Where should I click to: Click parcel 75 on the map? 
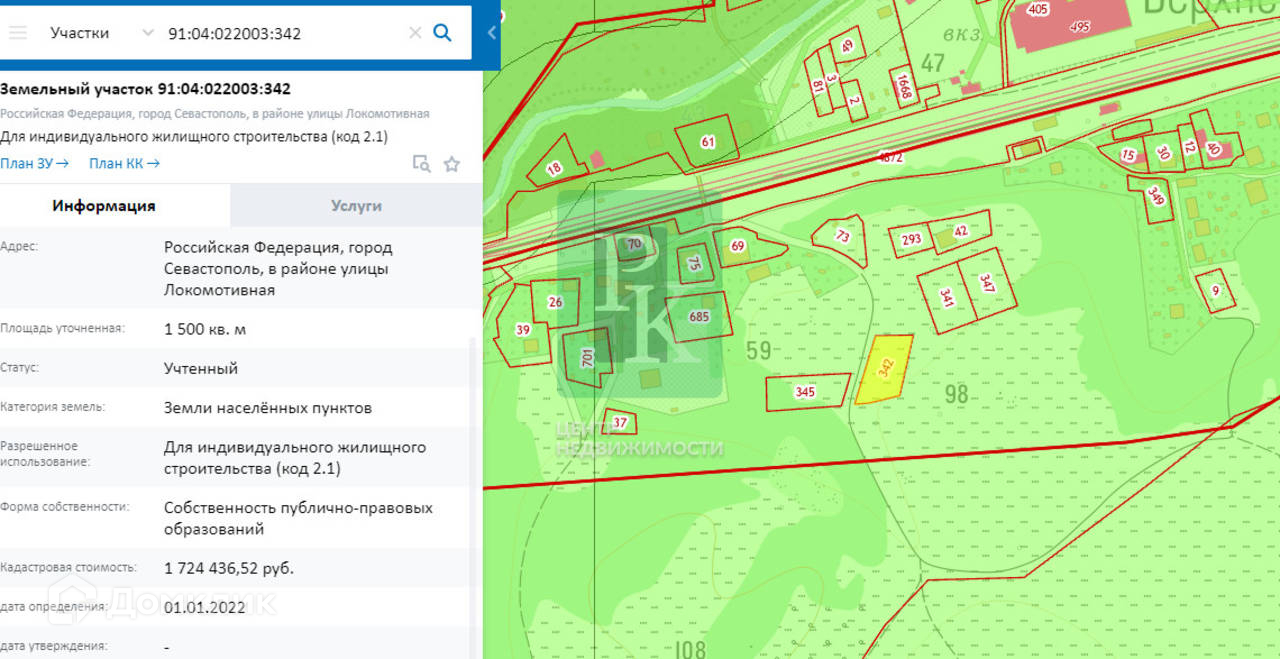(x=695, y=263)
